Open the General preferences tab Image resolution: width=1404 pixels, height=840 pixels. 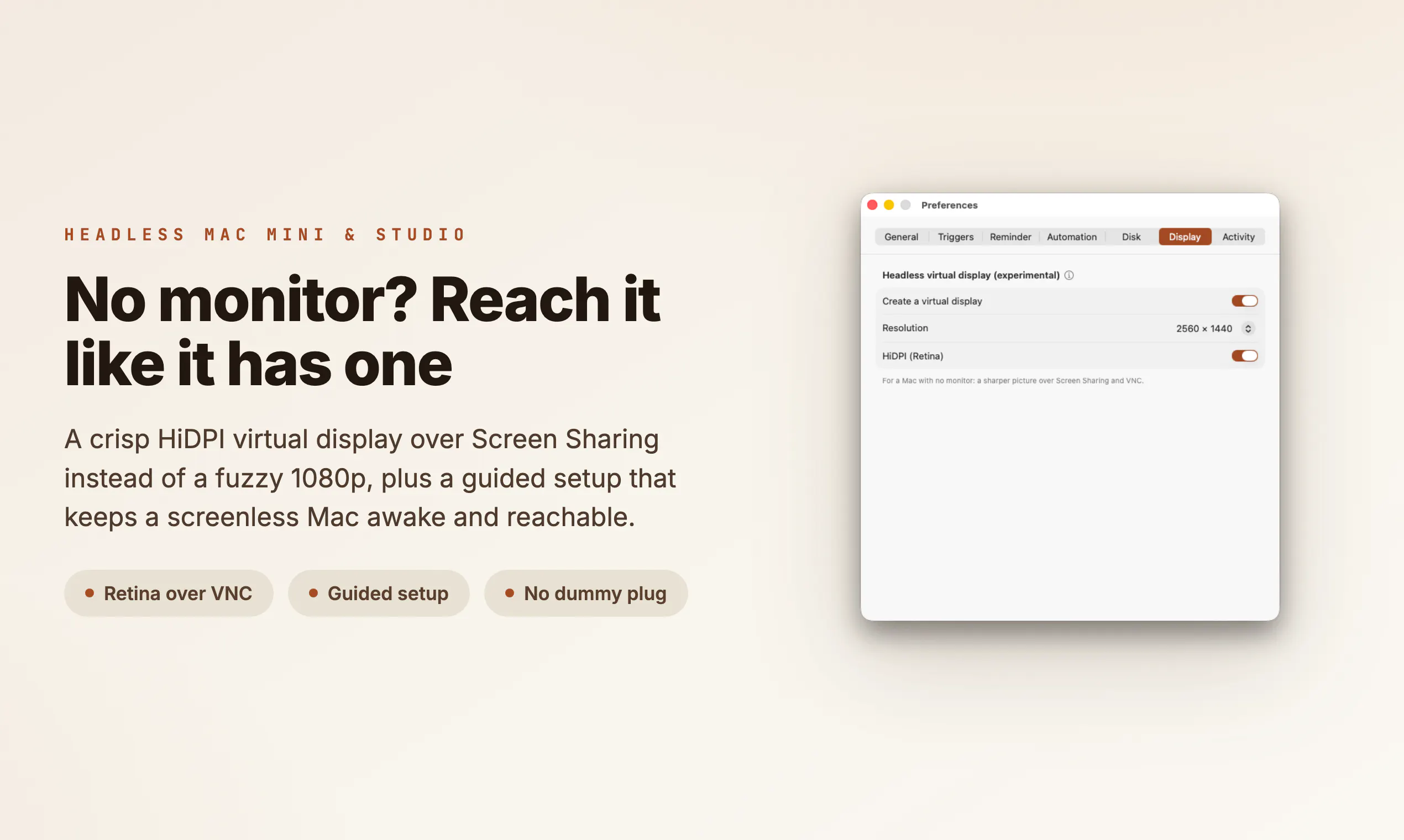(902, 237)
